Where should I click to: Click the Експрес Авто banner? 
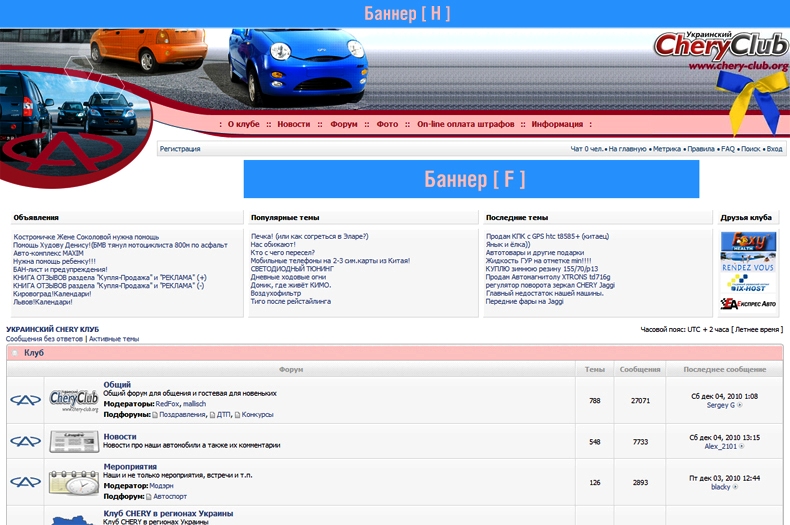point(748,302)
